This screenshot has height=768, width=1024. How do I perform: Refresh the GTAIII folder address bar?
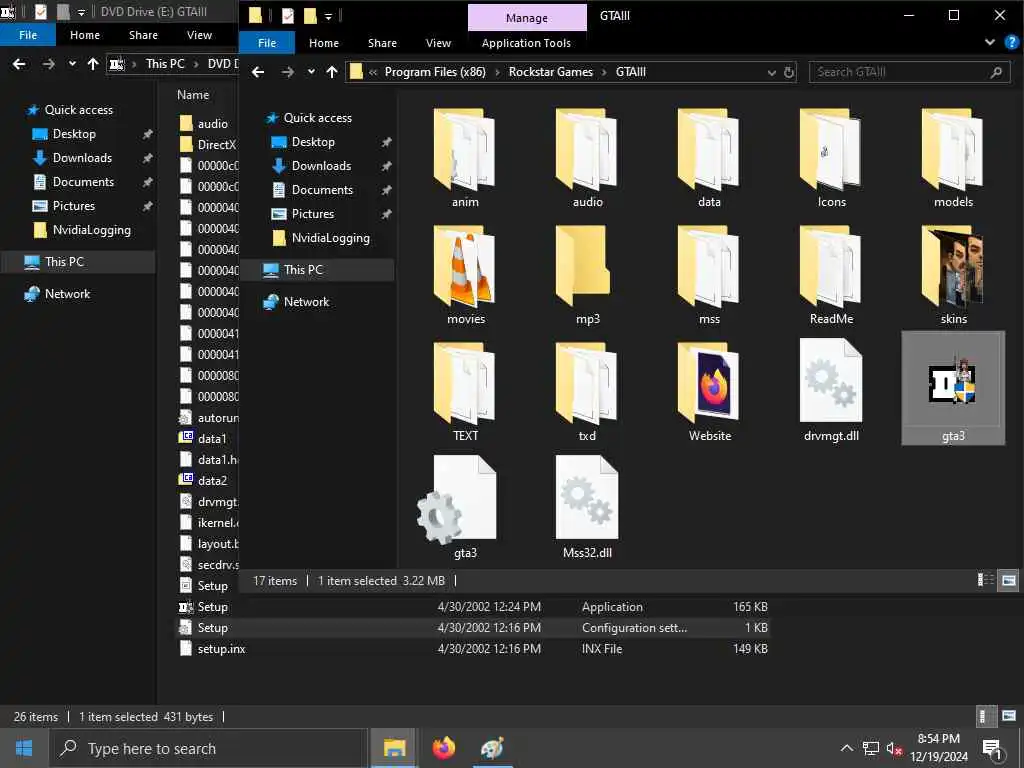789,72
